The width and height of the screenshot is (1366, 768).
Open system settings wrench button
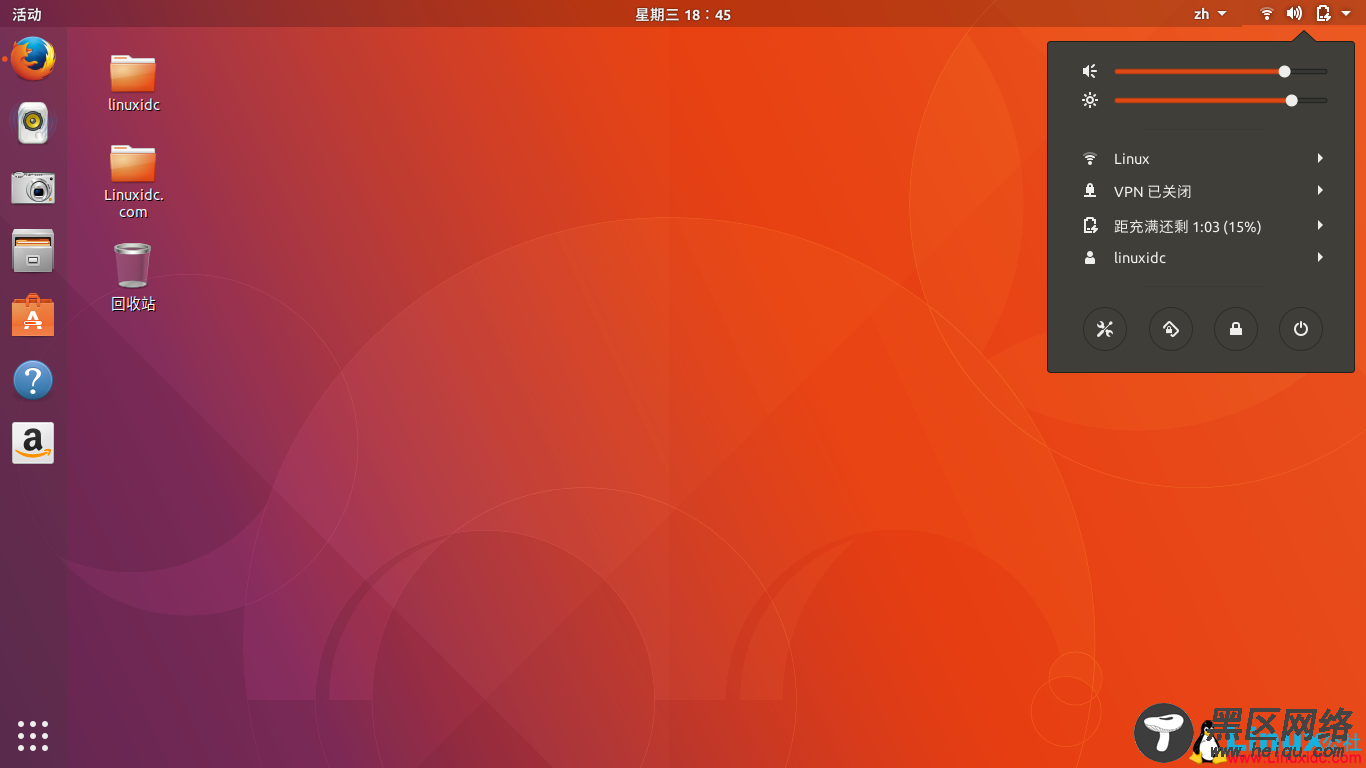point(1105,329)
